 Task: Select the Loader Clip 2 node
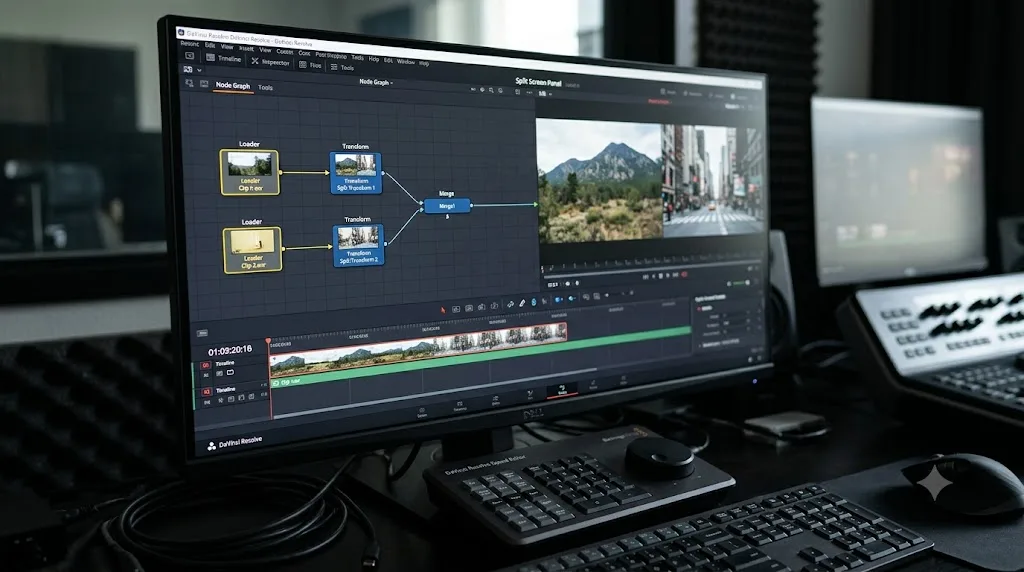pyautogui.click(x=252, y=249)
